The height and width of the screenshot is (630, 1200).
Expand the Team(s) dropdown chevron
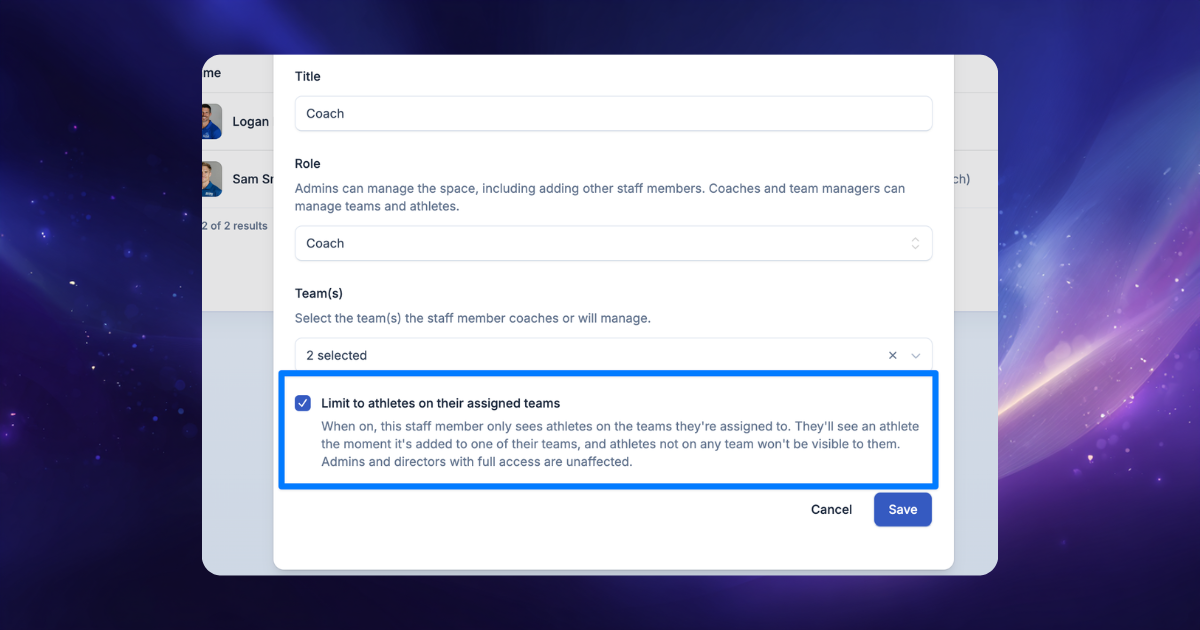click(x=916, y=355)
